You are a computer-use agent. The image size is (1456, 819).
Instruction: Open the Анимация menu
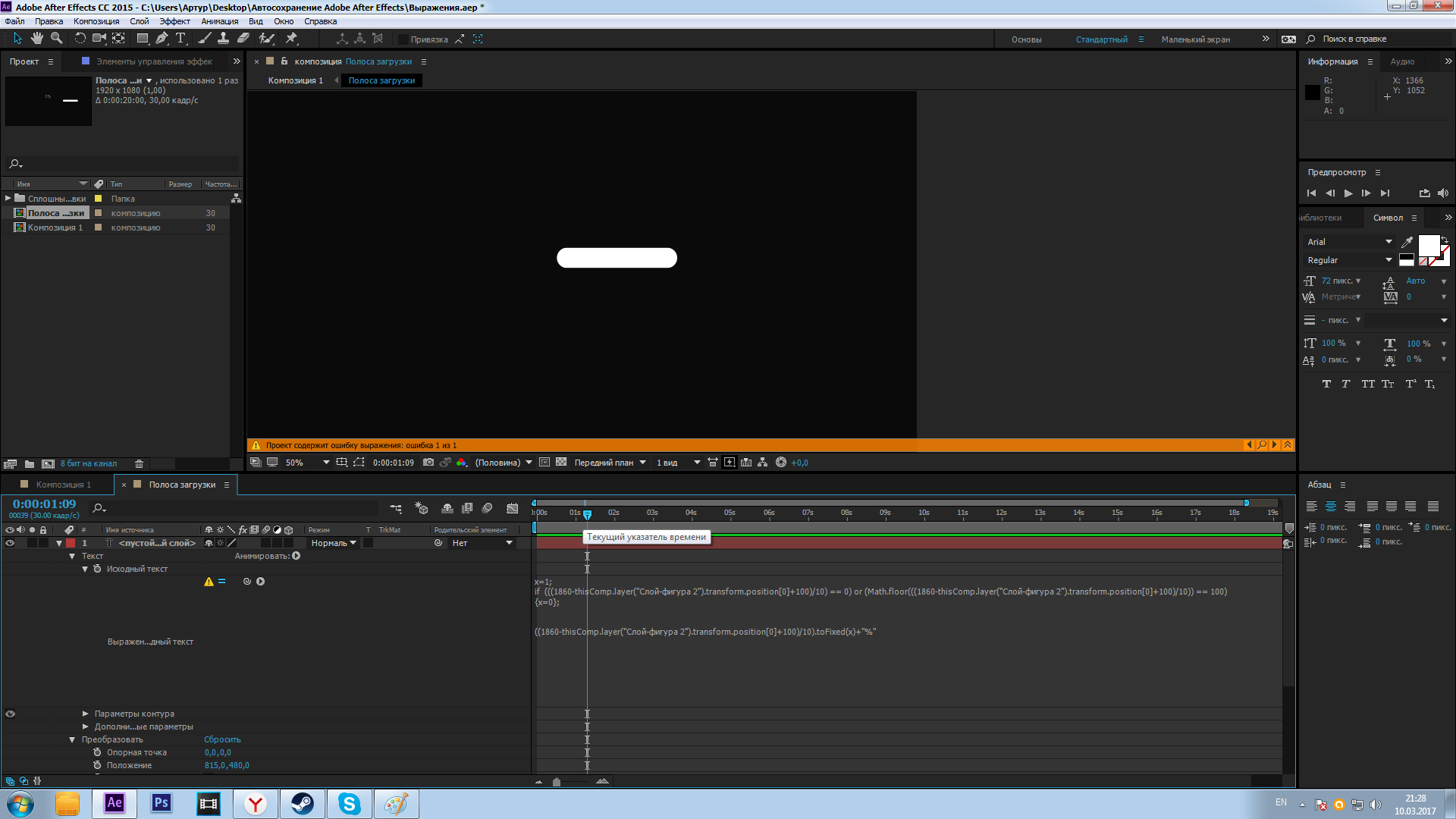click(x=220, y=21)
